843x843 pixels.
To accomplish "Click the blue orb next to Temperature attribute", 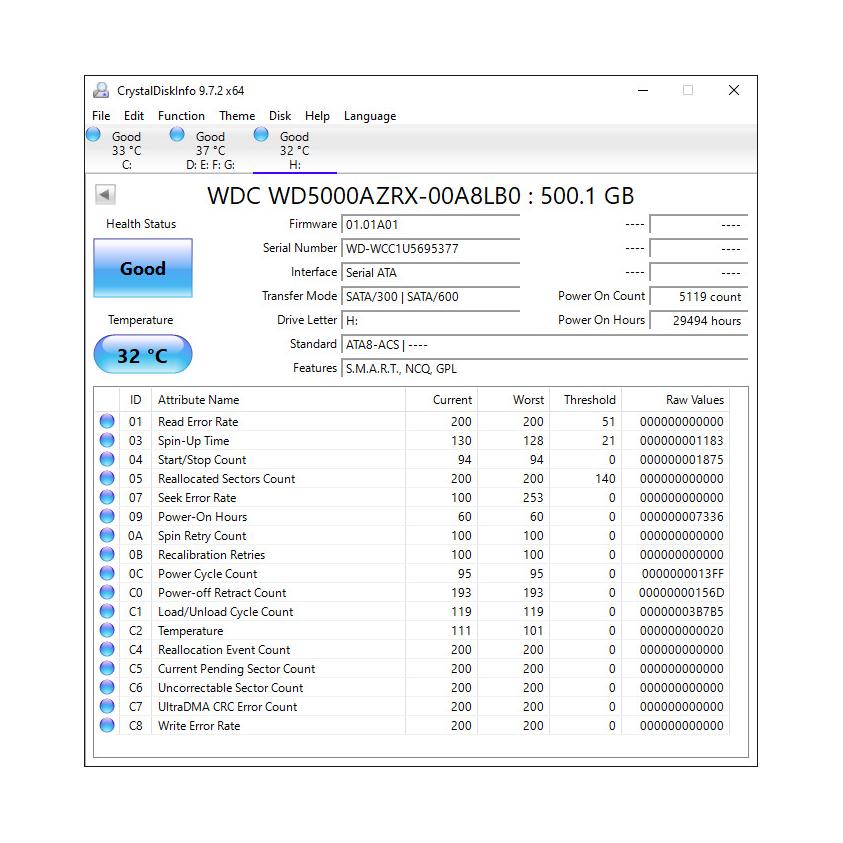I will tap(107, 631).
